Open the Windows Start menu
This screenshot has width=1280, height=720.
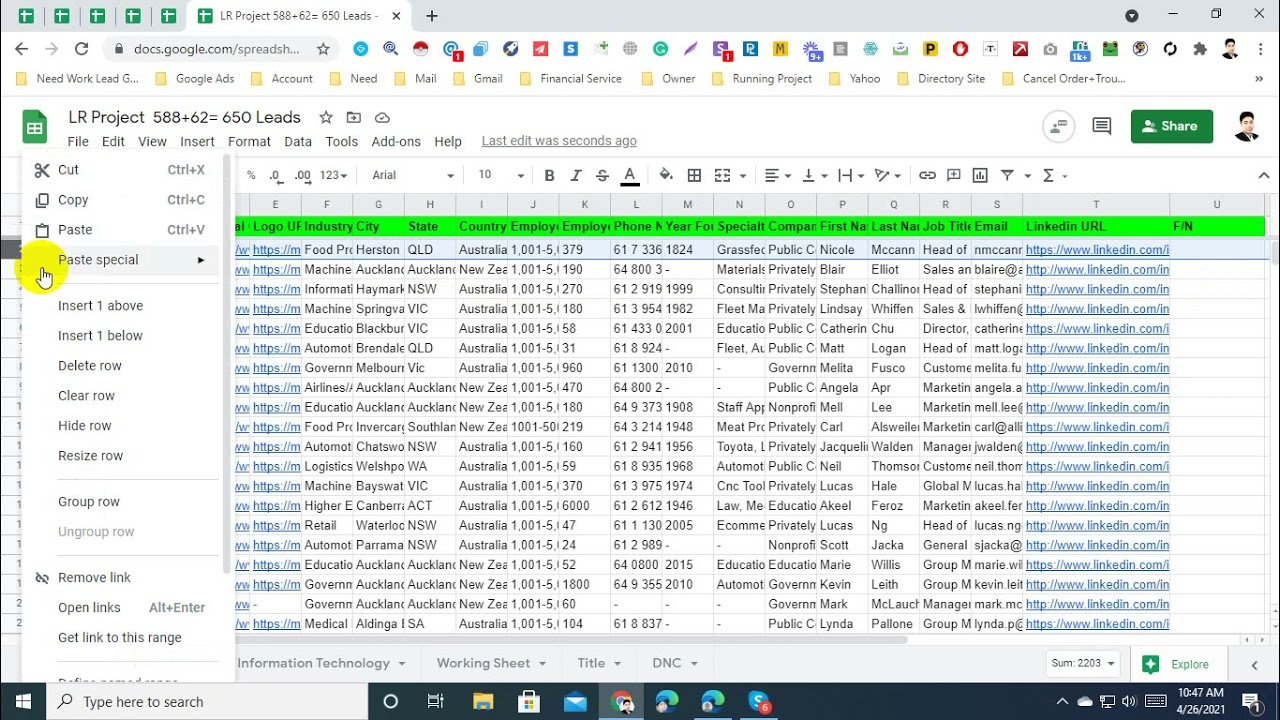pyautogui.click(x=23, y=701)
